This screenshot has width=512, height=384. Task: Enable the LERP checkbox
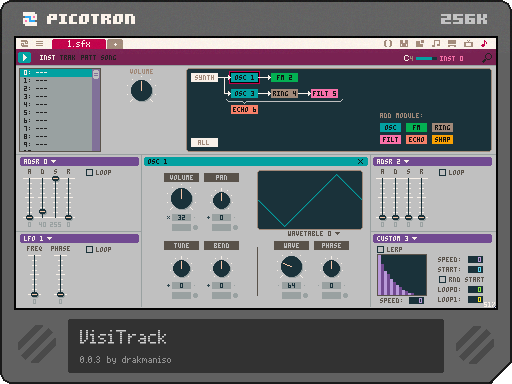380,249
